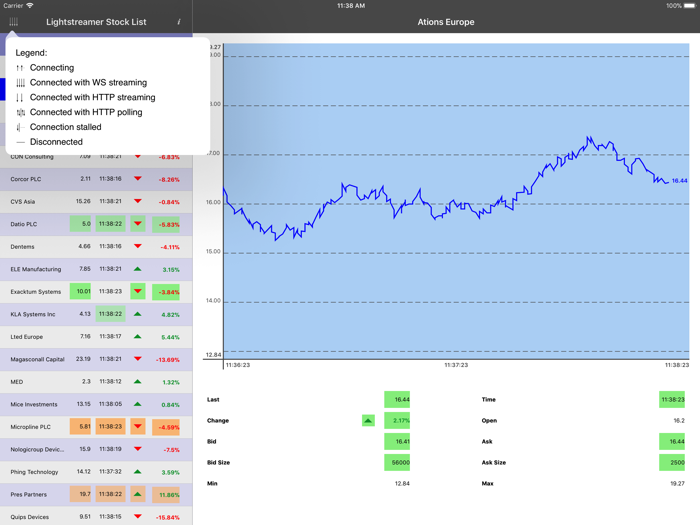700x525 pixels.
Task: Select the ELE Manufacturing stock name
Action: 36,269
